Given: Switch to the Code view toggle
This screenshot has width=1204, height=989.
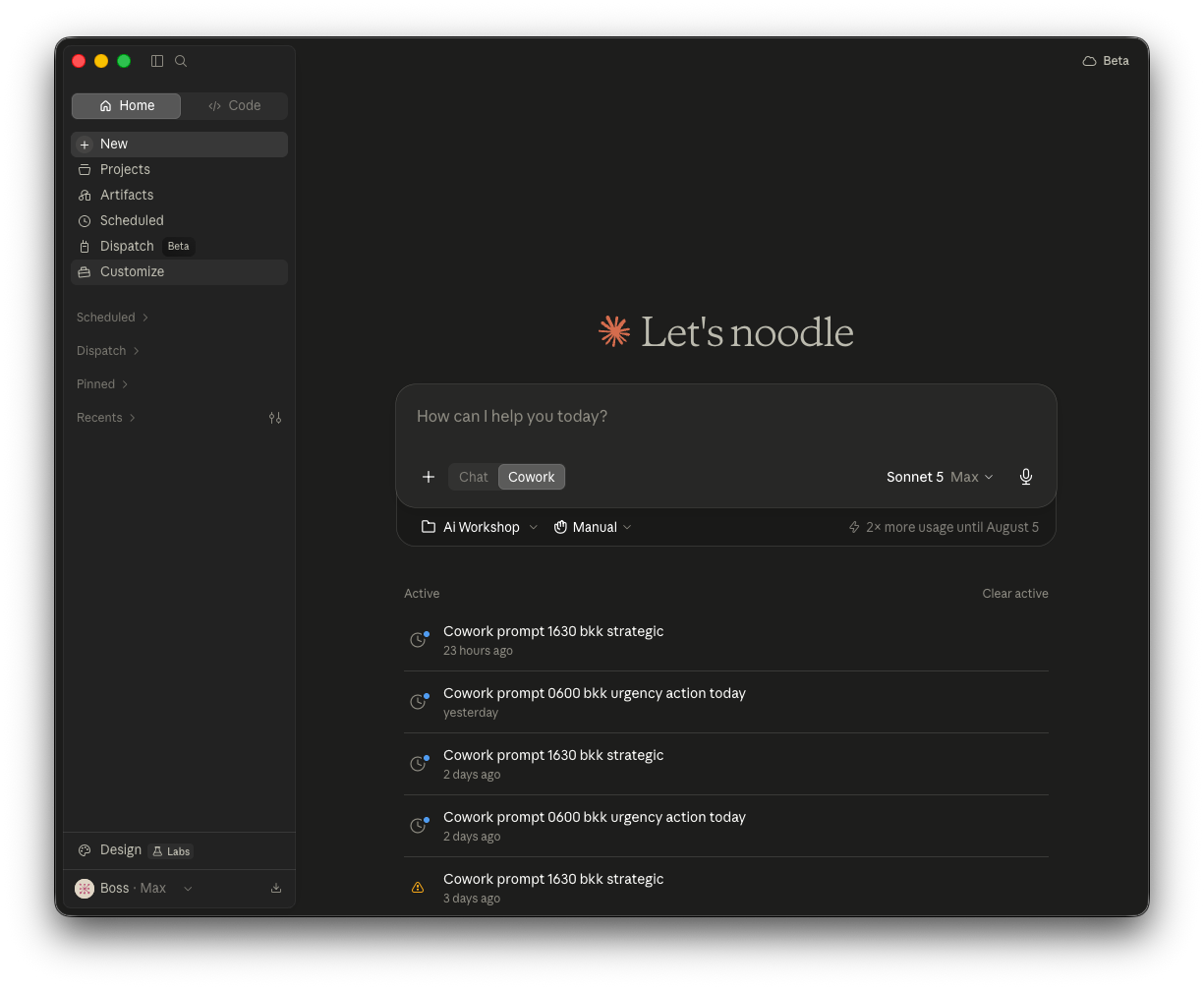Looking at the screenshot, I should pos(235,106).
